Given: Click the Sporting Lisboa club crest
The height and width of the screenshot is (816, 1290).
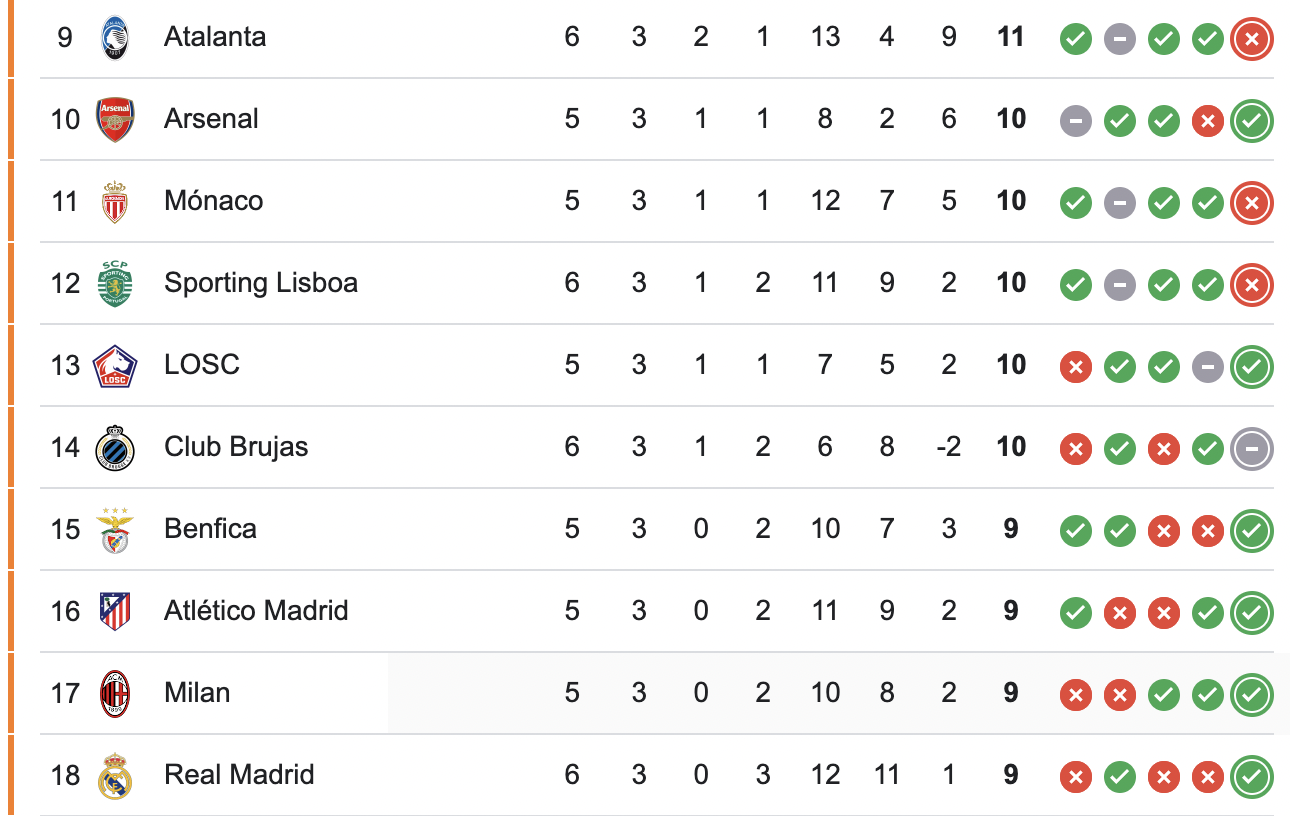Looking at the screenshot, I should point(115,284).
